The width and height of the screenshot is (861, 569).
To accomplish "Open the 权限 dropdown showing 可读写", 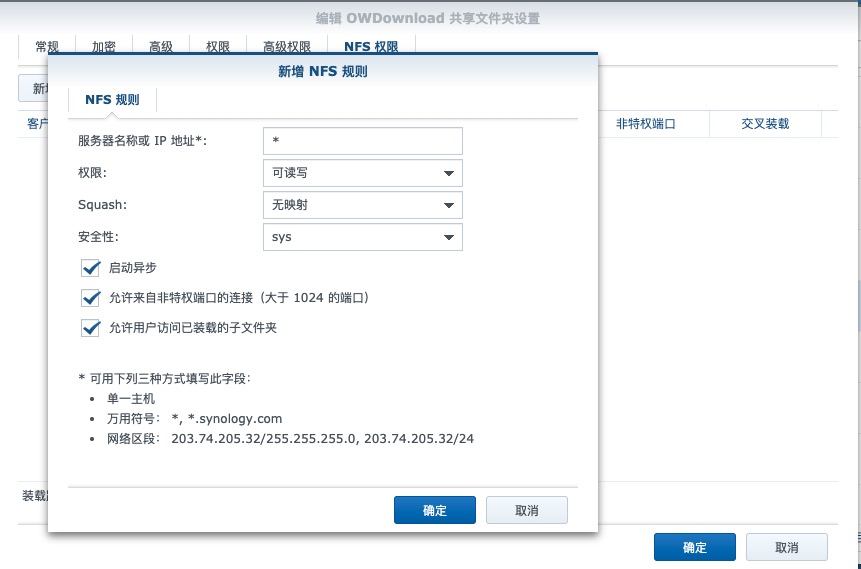I will 362,173.
